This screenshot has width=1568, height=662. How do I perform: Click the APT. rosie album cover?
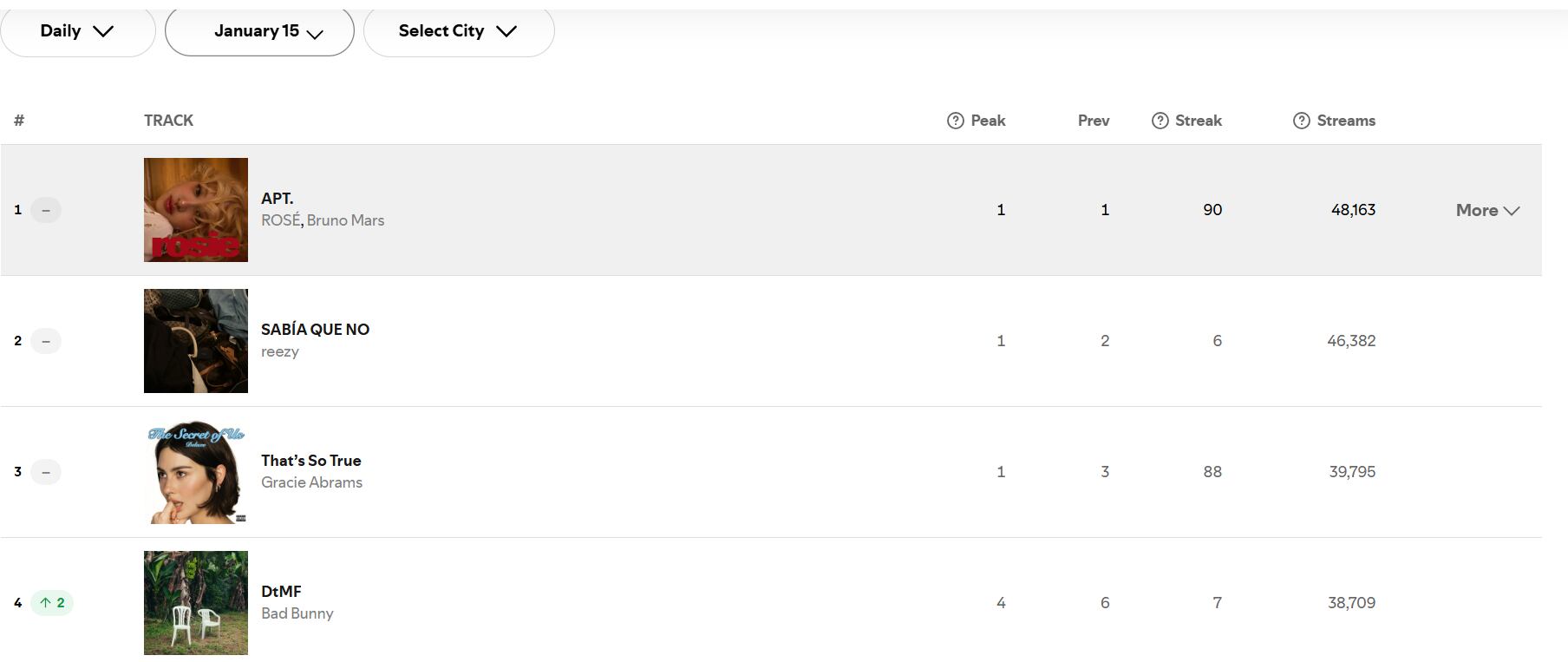[x=196, y=210]
